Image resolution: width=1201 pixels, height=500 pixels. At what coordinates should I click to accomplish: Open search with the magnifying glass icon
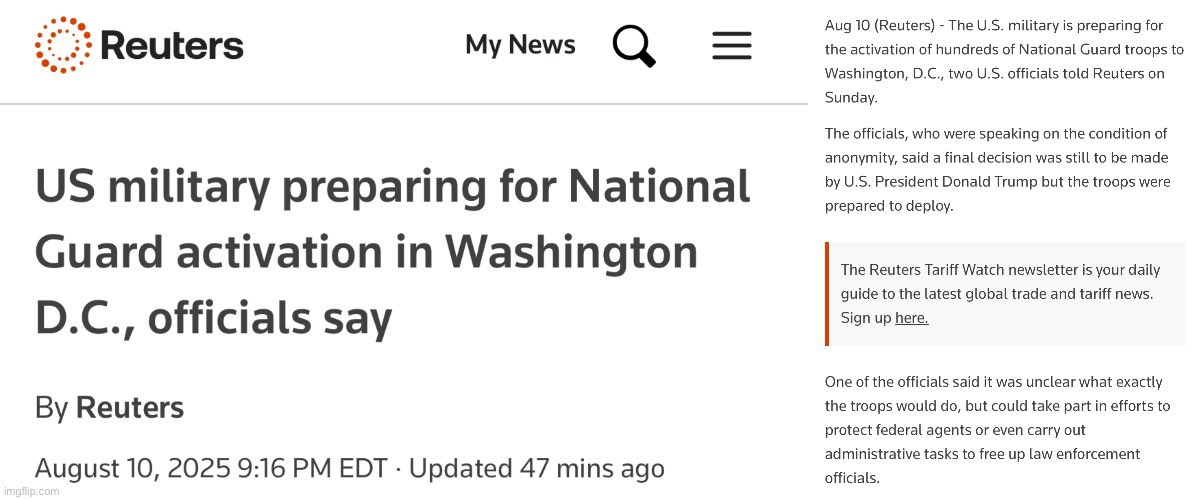click(x=633, y=46)
